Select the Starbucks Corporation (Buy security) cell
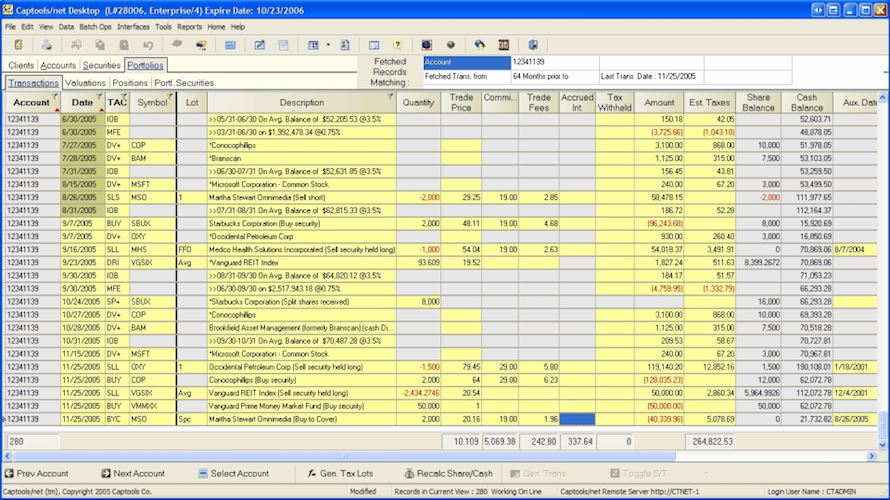The height and width of the screenshot is (500, 890). [x=301, y=224]
